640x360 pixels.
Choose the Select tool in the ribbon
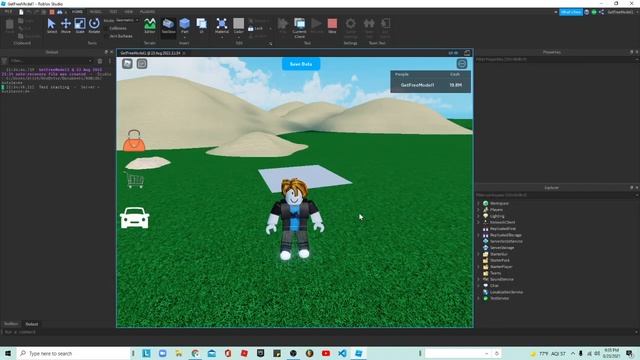tap(51, 25)
